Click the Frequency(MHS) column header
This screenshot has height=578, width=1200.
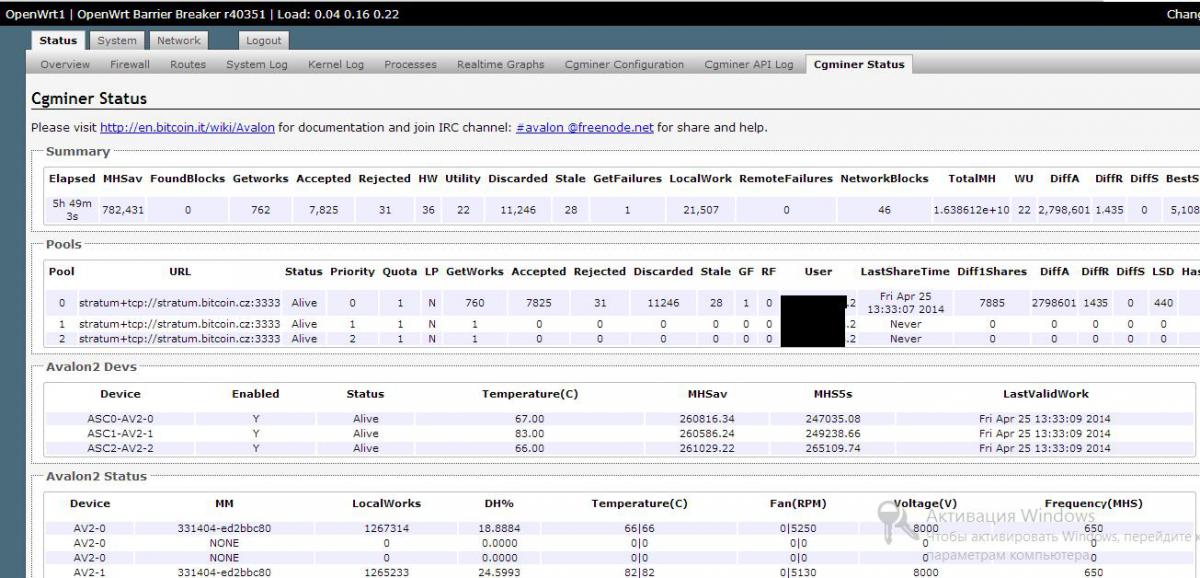(x=1093, y=503)
